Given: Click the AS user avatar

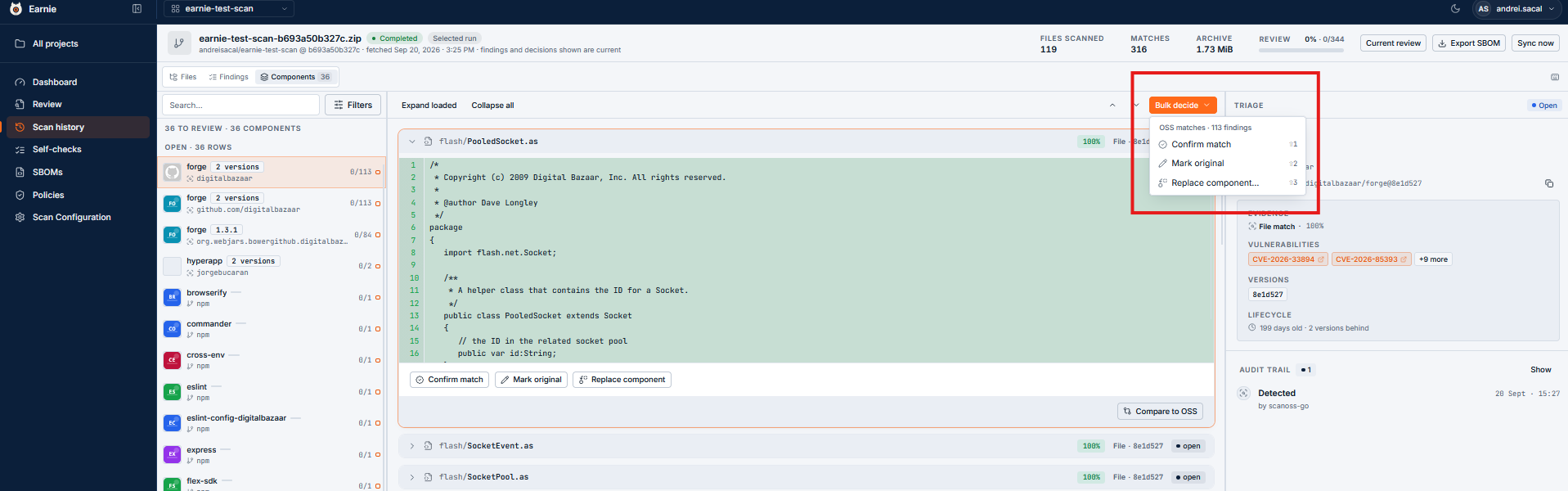Looking at the screenshot, I should pos(1484,9).
